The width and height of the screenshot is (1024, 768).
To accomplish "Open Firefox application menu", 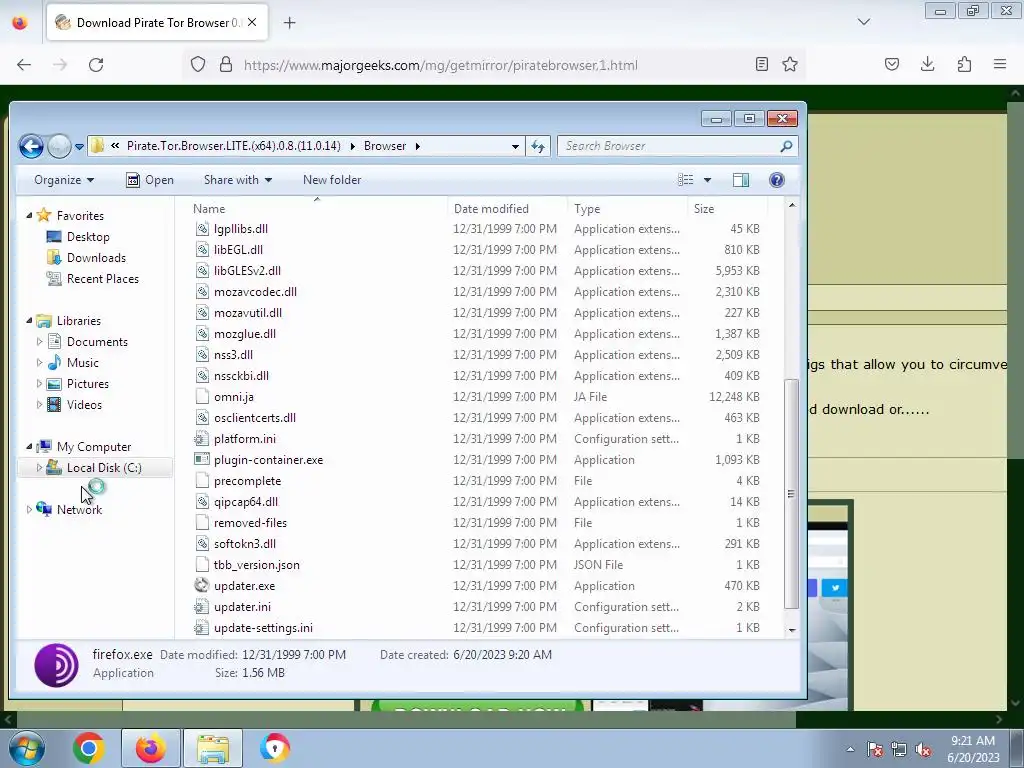I will click(1000, 64).
